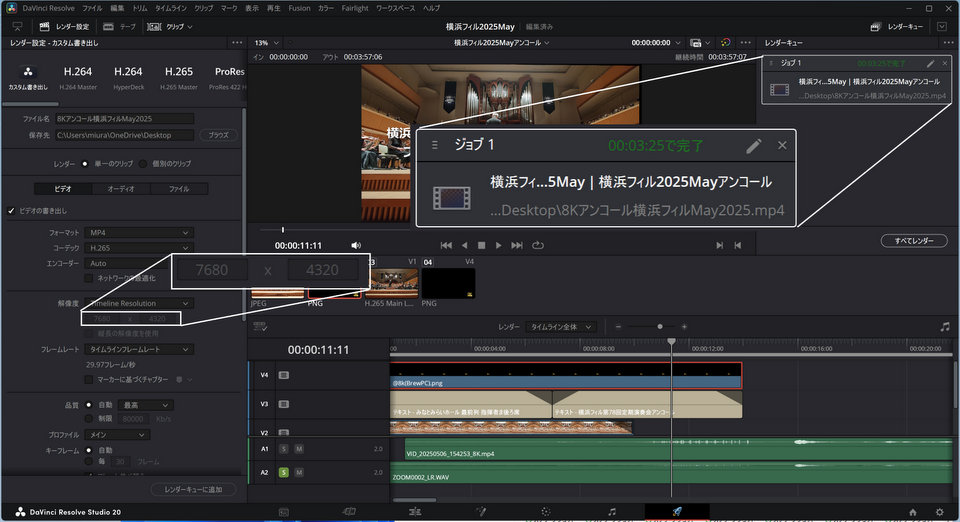Image resolution: width=960 pixels, height=522 pixels.
Task: Expand the Timeline Resolution dropdown
Action: 138,303
